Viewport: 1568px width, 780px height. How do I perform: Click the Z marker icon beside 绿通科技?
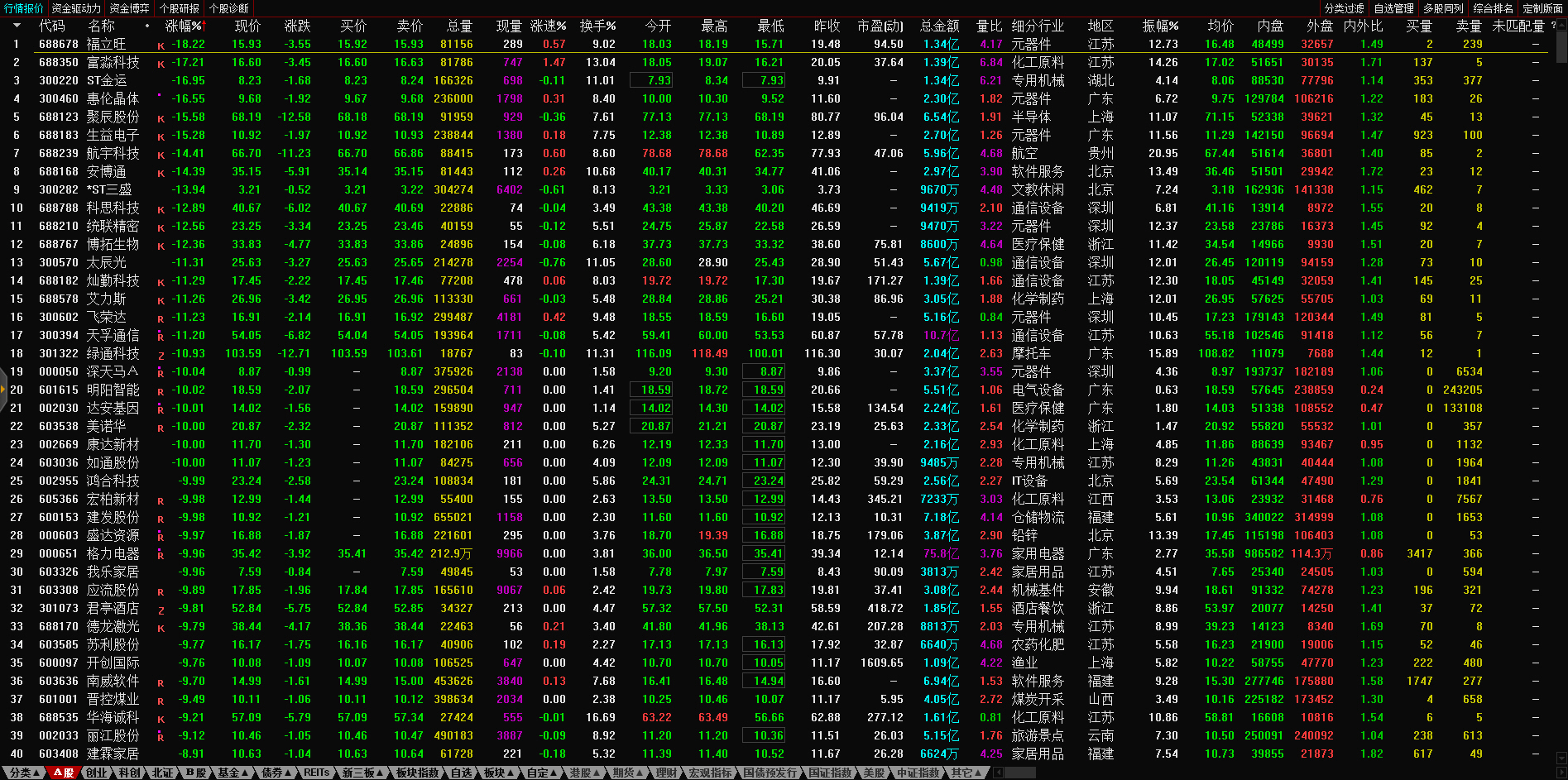161,355
